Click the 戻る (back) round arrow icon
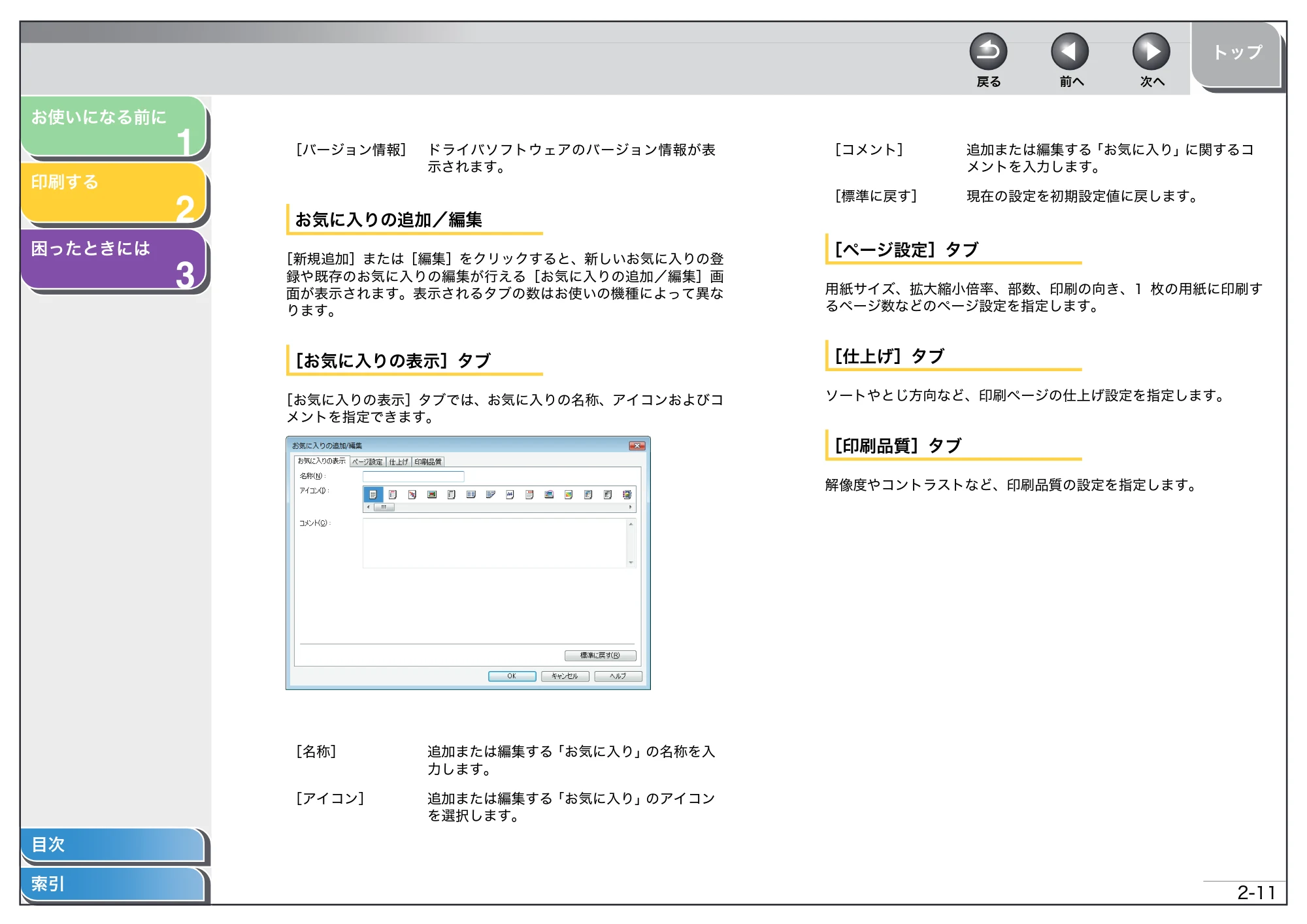The height and width of the screenshot is (924, 1307). 988,52
